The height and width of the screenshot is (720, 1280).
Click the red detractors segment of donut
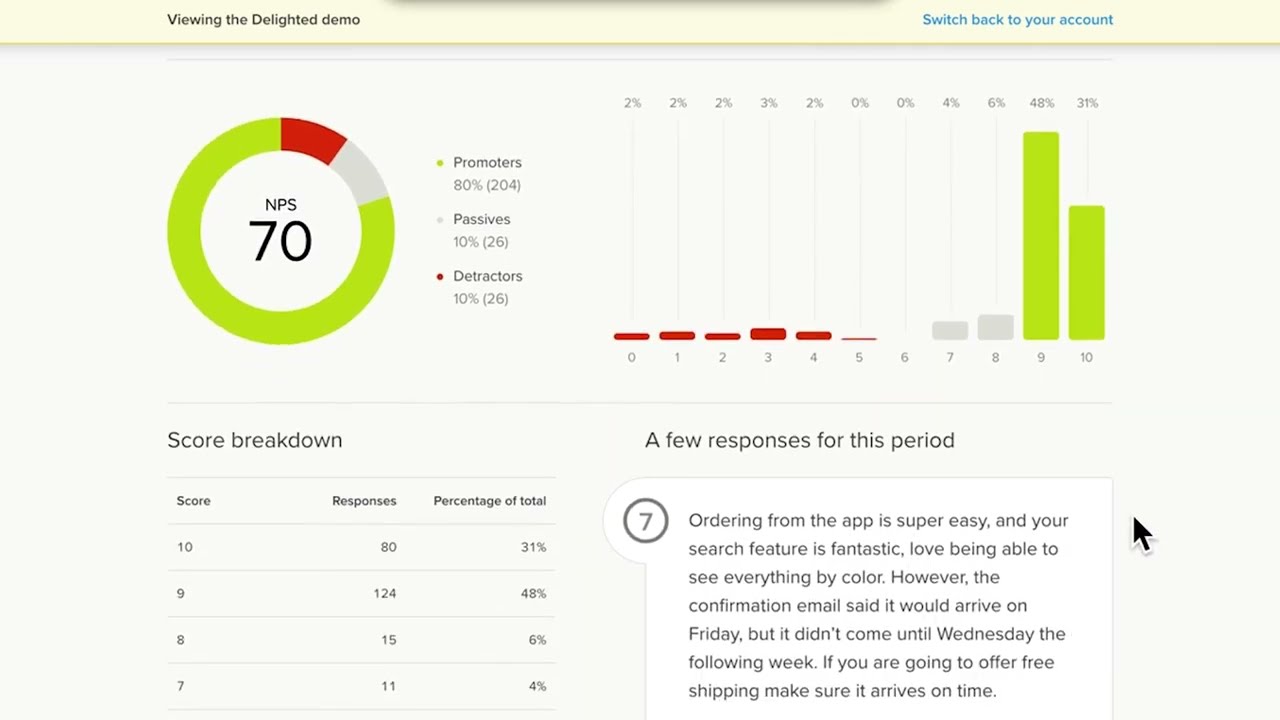pyautogui.click(x=311, y=138)
